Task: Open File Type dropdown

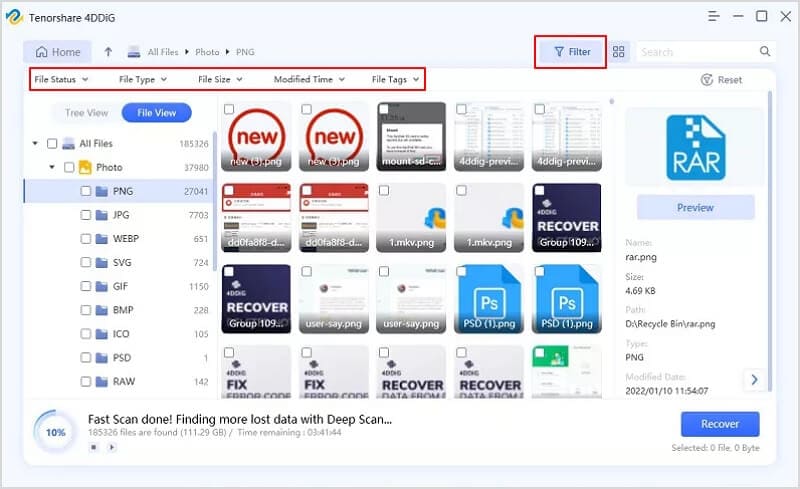Action: point(143,79)
